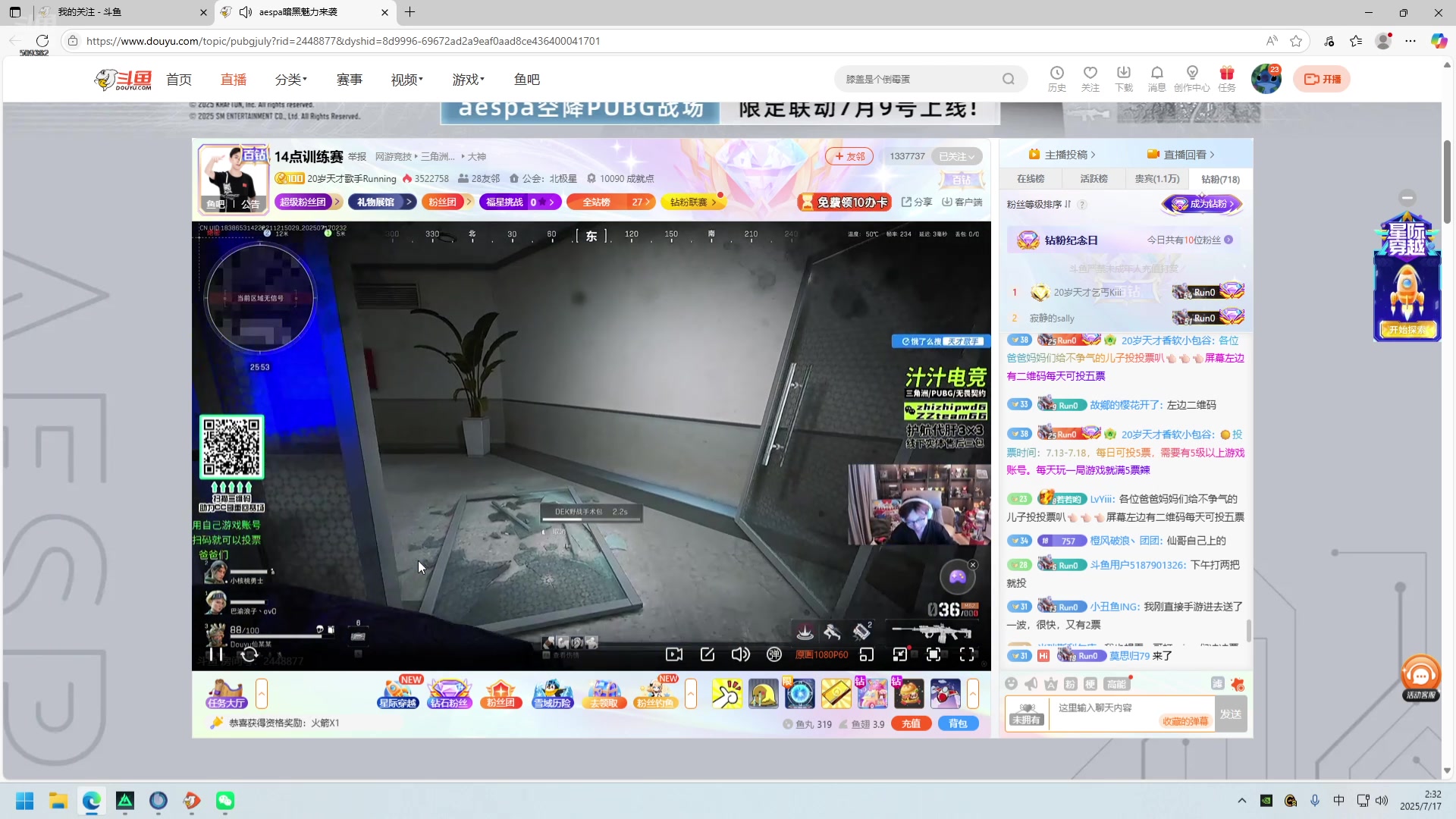Click the 充值 recharge button

pyautogui.click(x=912, y=723)
